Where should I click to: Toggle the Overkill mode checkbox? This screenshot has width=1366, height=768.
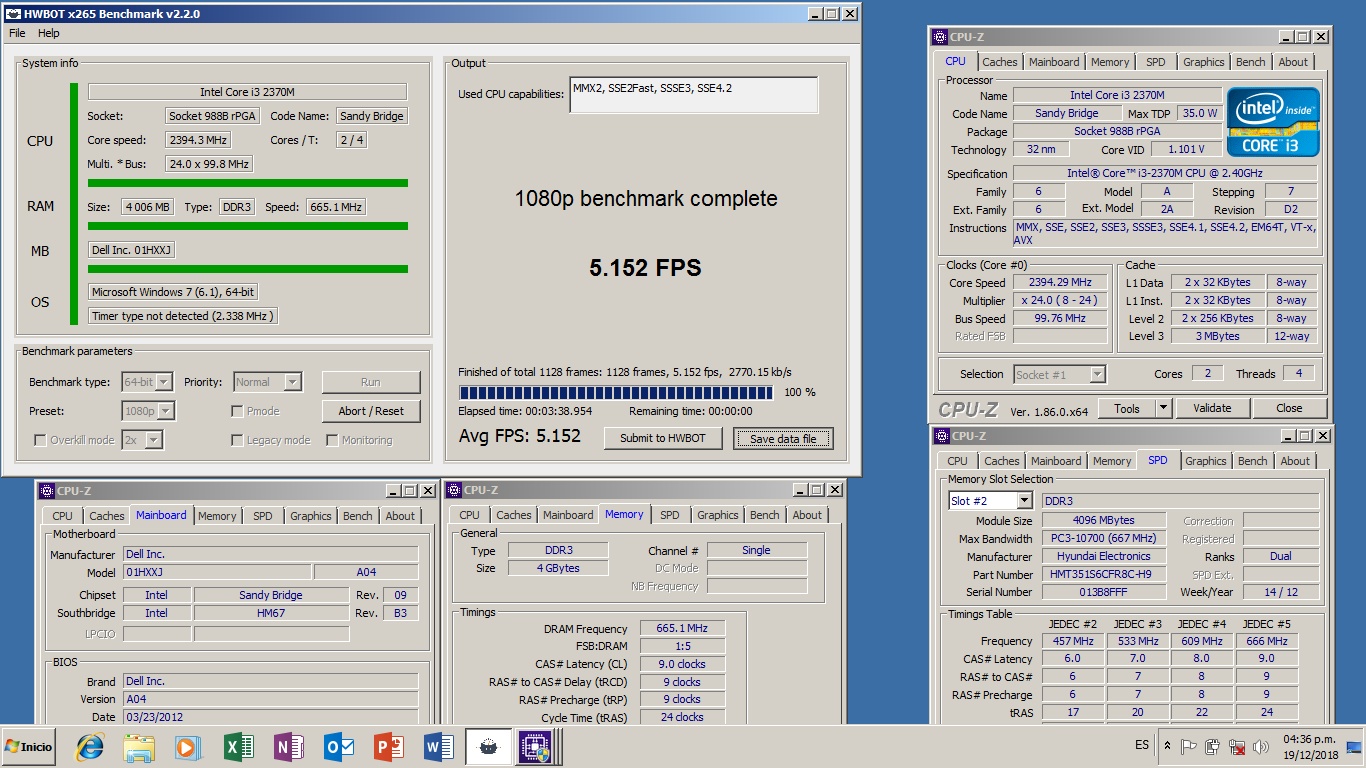point(40,440)
